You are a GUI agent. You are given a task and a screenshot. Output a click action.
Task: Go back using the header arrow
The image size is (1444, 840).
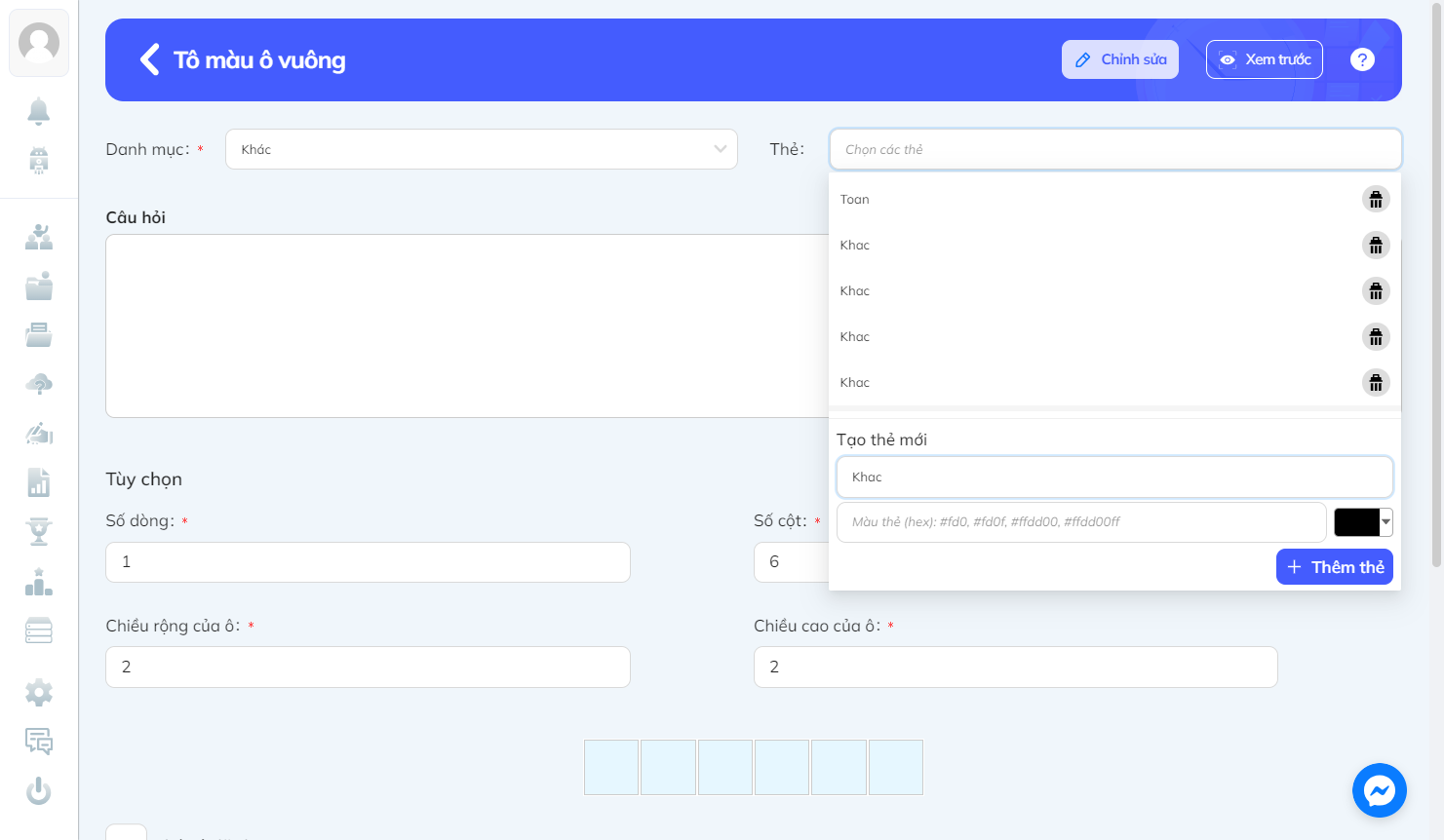150,59
